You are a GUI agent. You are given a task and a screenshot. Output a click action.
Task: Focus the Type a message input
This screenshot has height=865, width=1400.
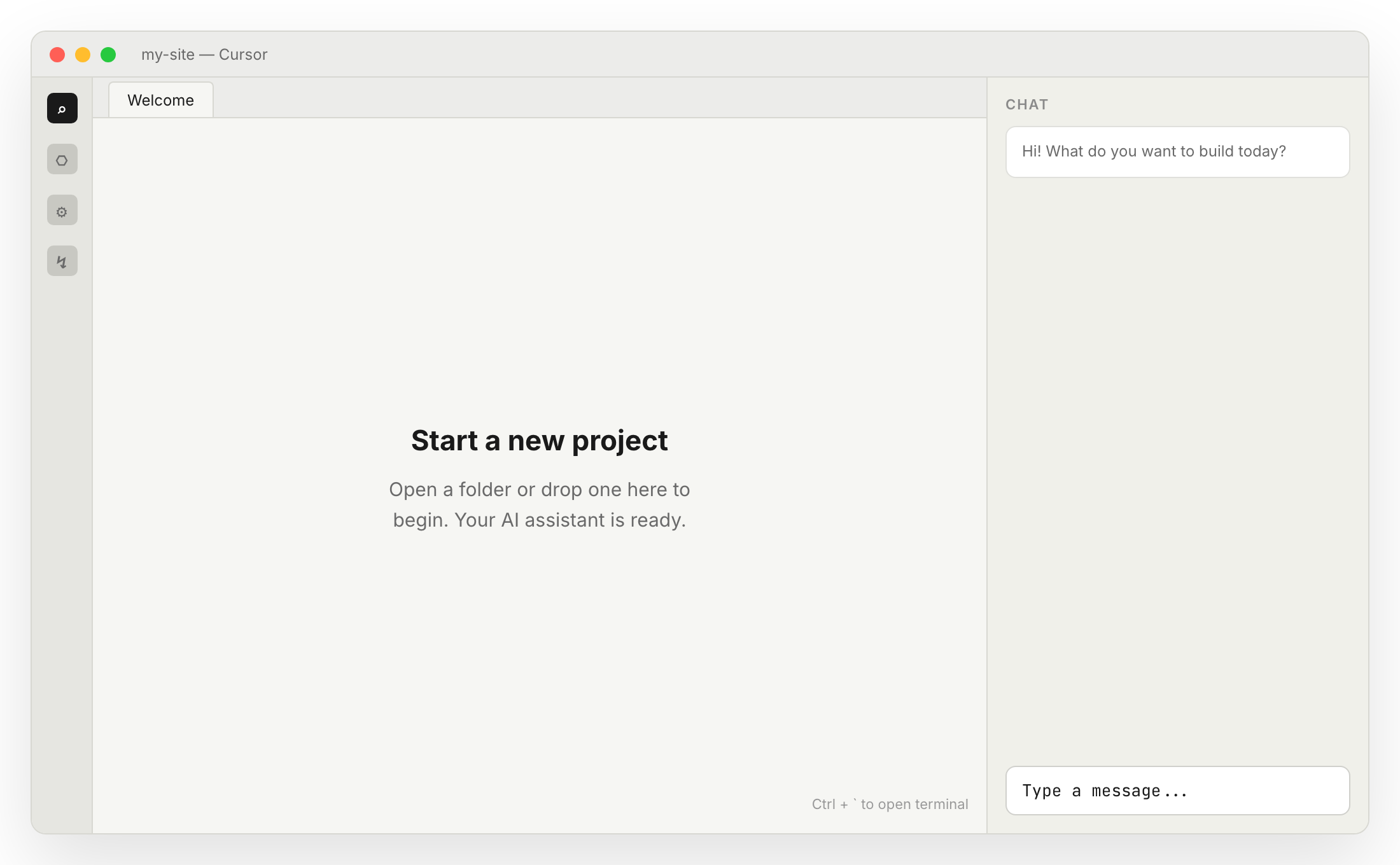pos(1177,791)
